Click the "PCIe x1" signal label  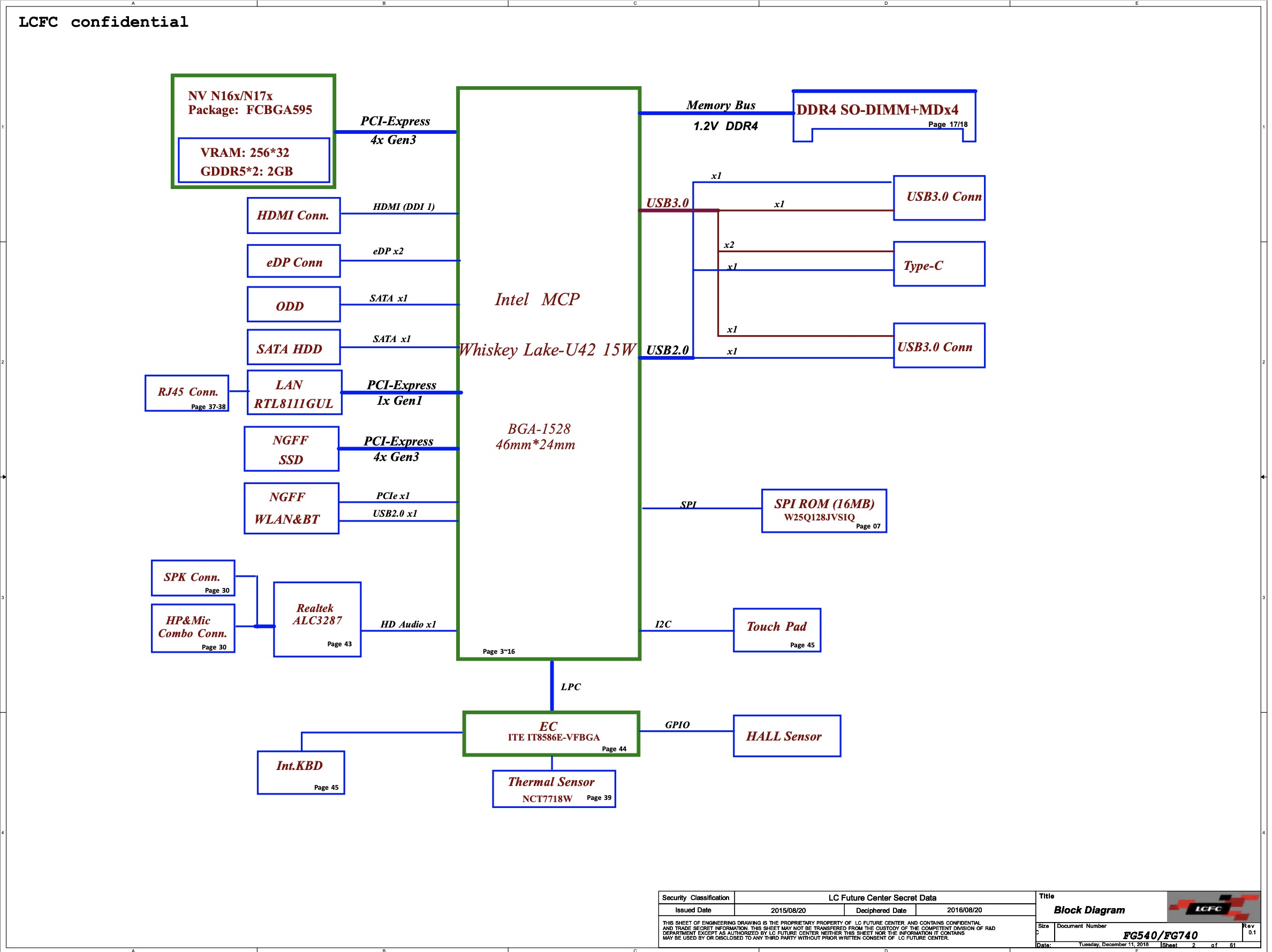coord(393,496)
